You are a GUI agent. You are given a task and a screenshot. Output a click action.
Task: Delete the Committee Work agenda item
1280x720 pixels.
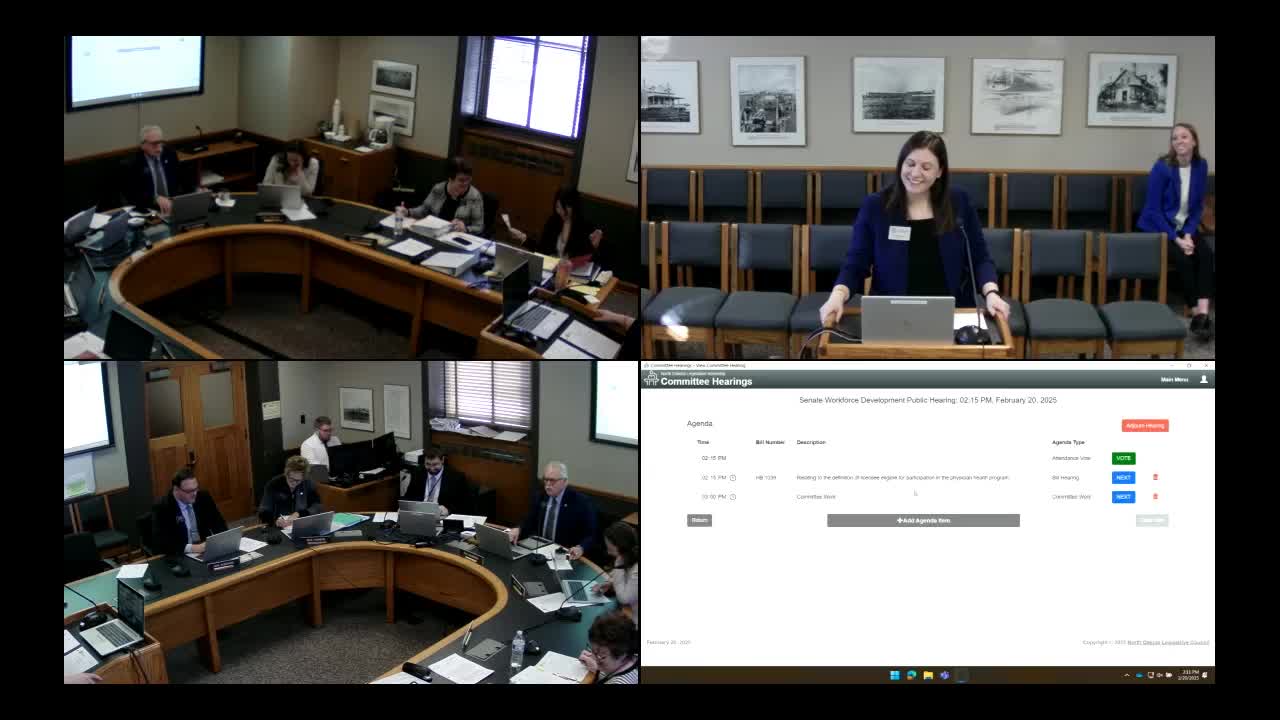(1155, 496)
